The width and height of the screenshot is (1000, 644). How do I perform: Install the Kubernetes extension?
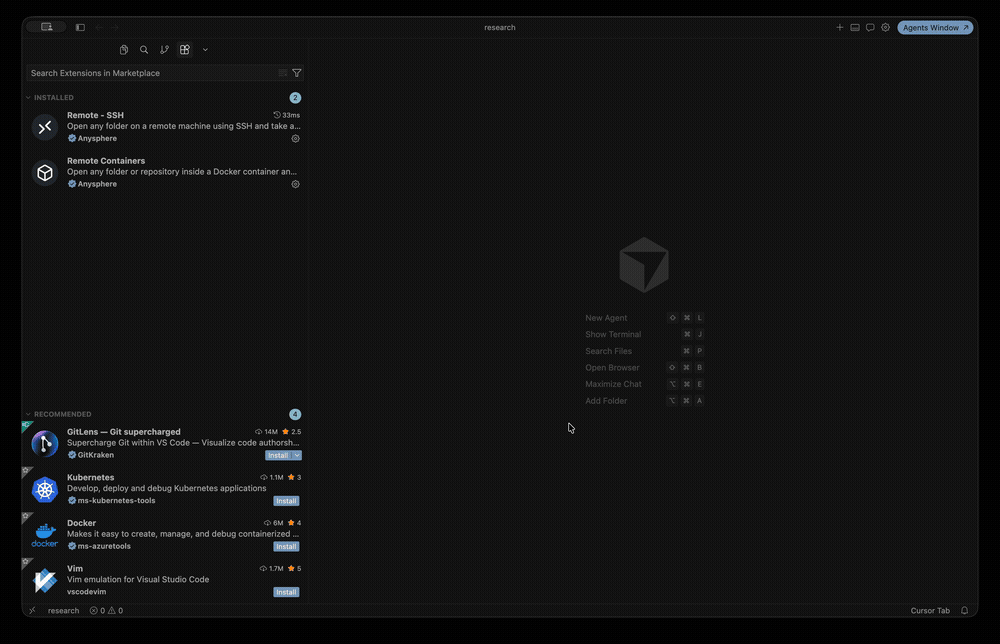click(286, 501)
